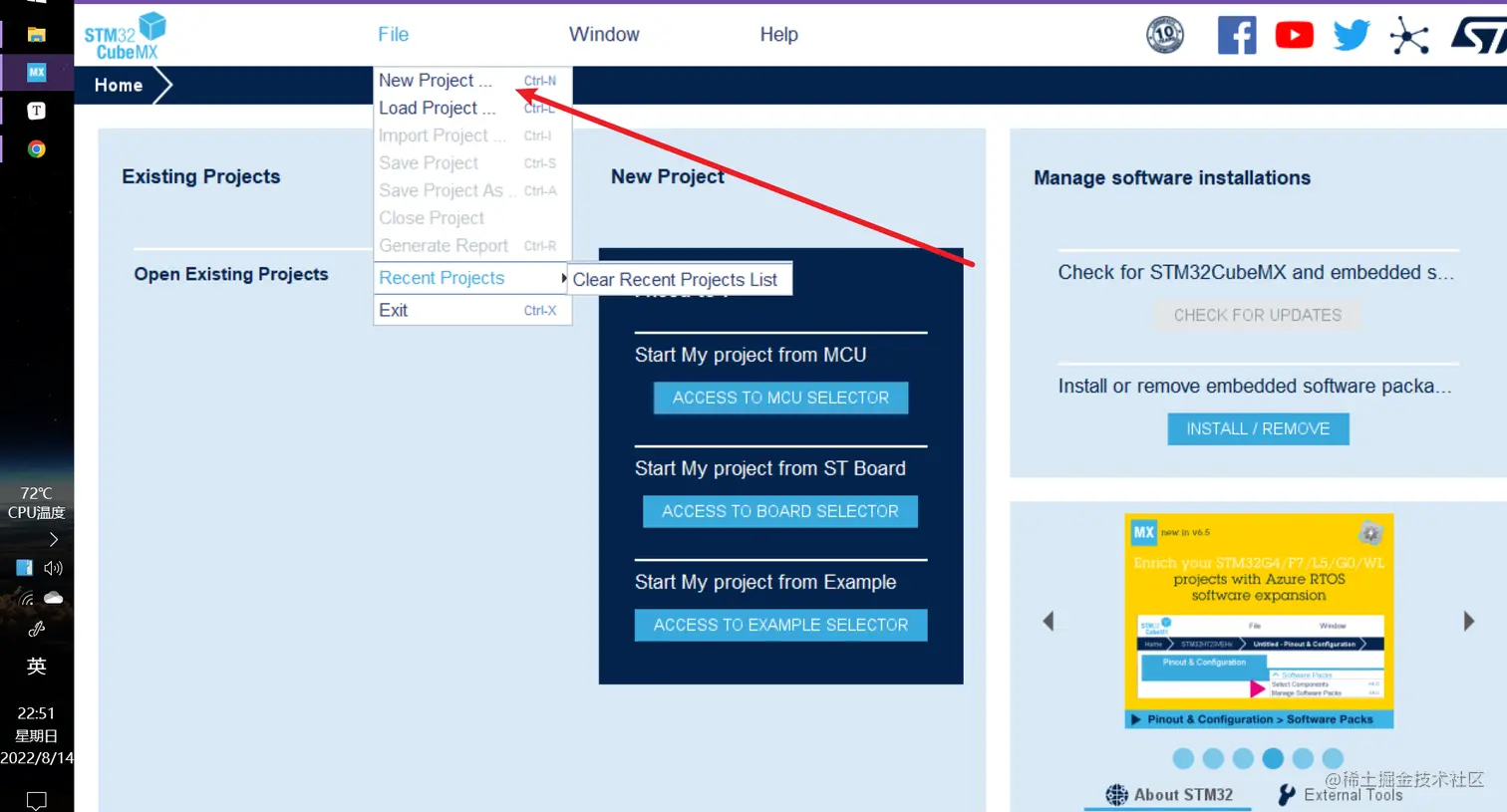Click the 英 input method indicator
The width and height of the screenshot is (1507, 812).
[x=37, y=666]
